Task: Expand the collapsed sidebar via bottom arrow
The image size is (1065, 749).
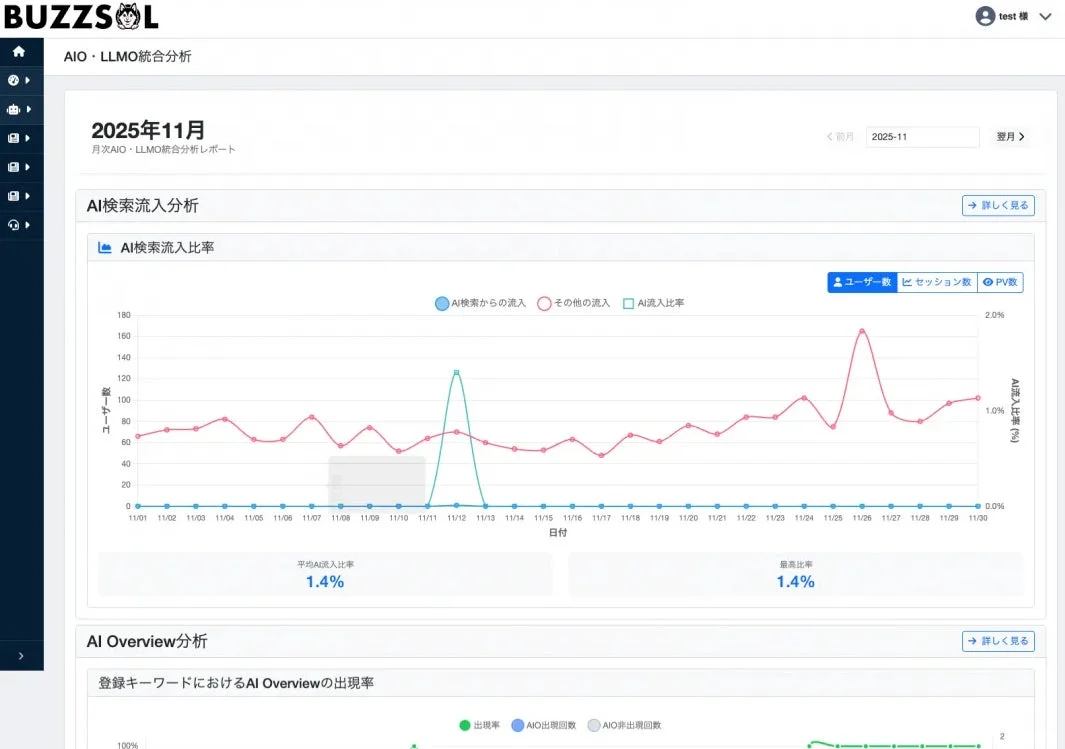Action: tap(22, 656)
